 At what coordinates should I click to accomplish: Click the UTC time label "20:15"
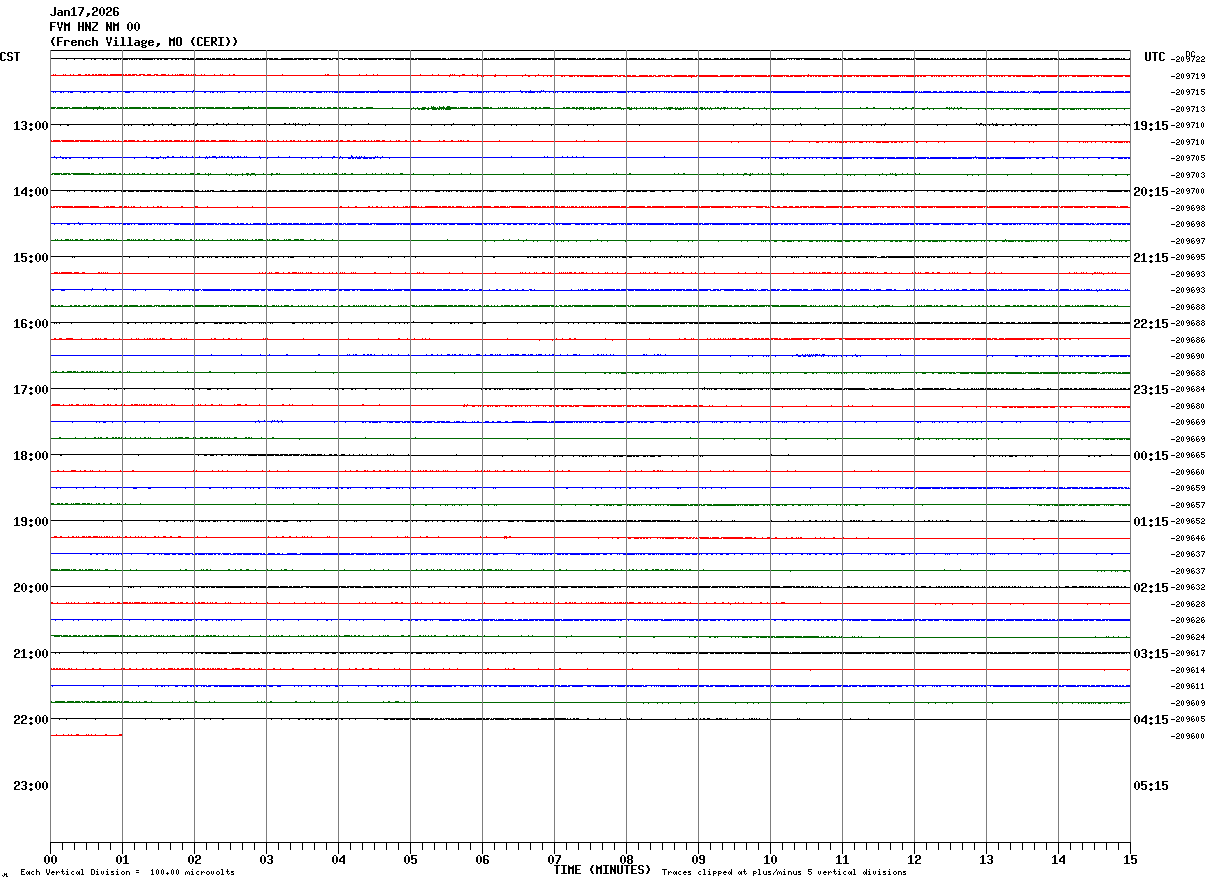[x=1151, y=191]
